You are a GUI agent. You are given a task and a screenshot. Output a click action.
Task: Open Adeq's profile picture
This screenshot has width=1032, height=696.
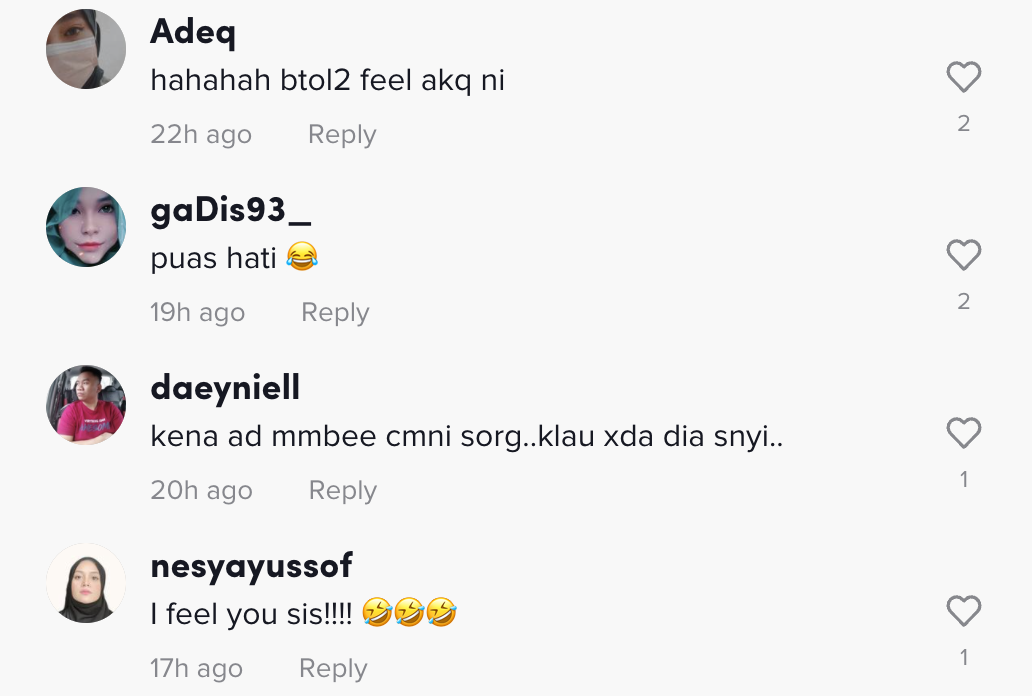tap(86, 49)
